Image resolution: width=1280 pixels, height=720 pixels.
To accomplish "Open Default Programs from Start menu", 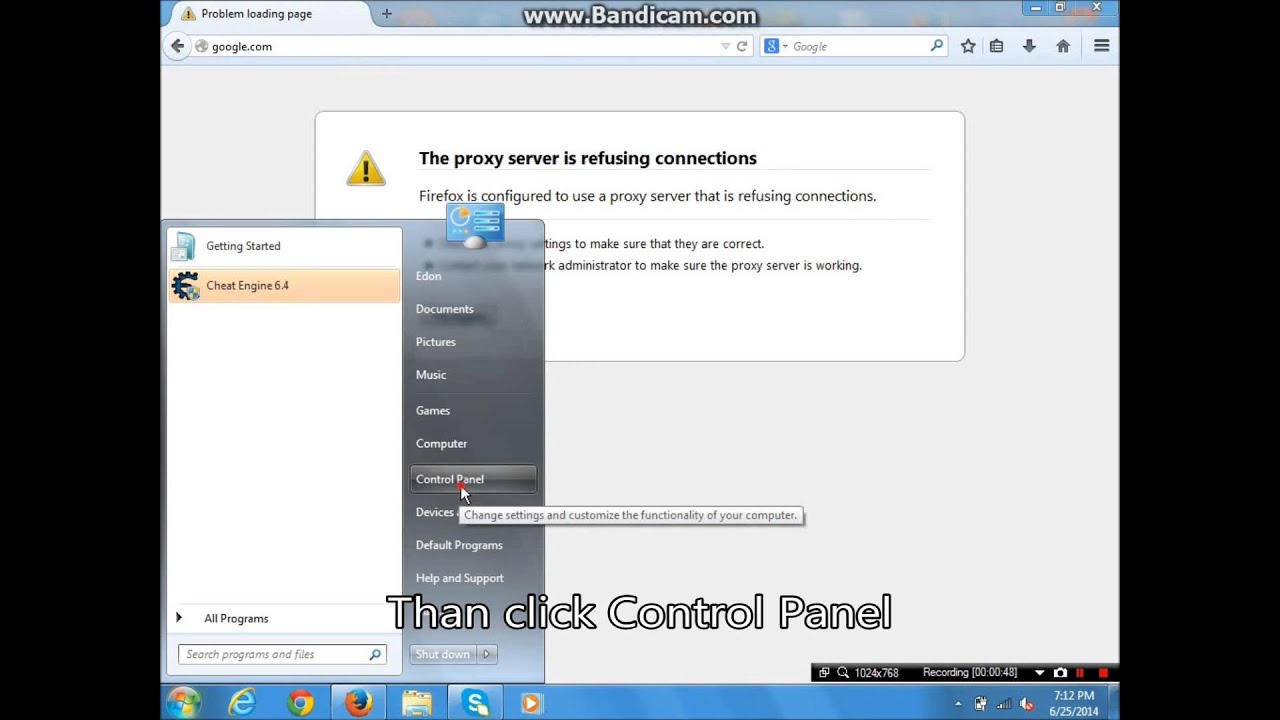I will point(460,545).
